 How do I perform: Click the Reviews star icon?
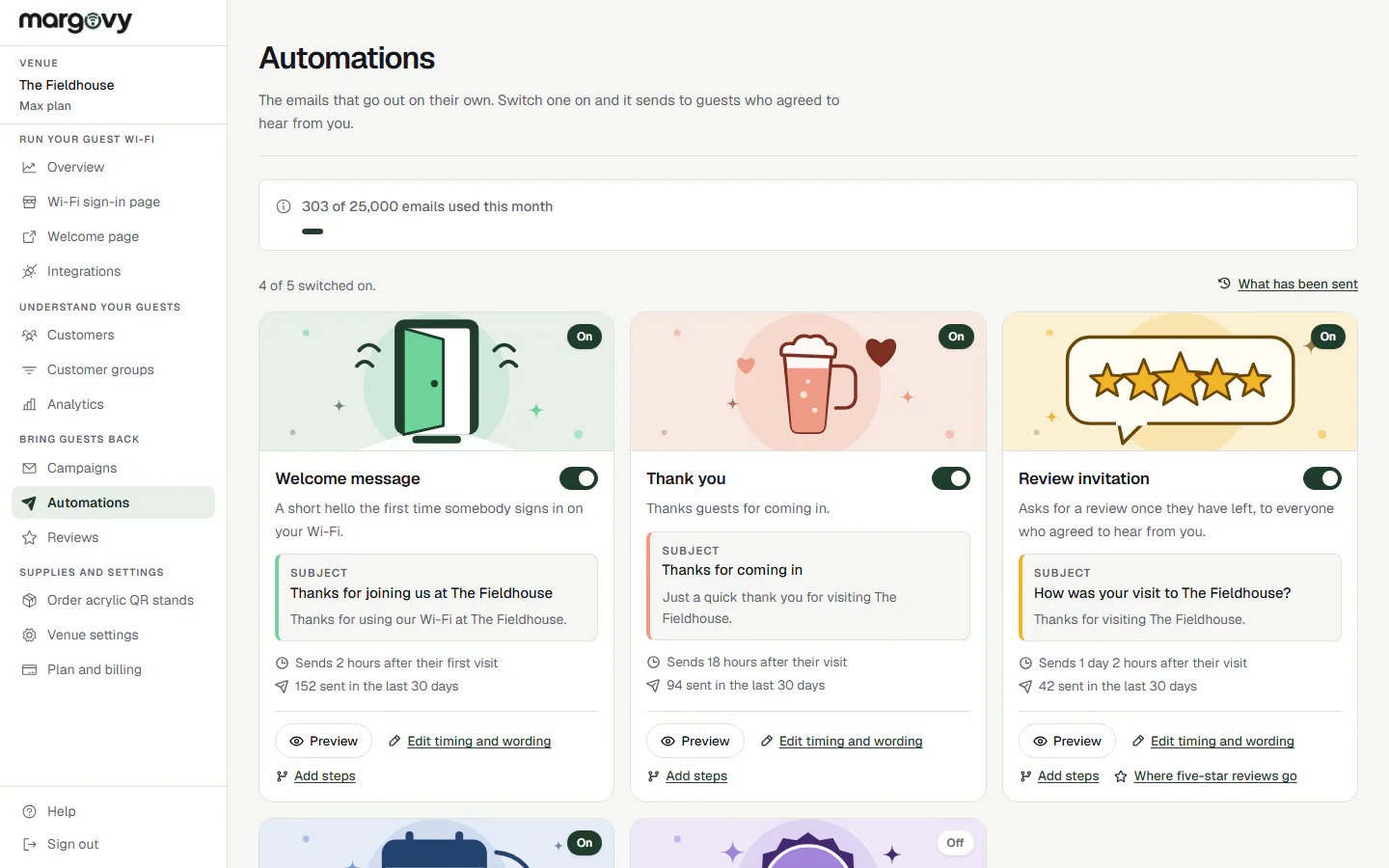pos(29,537)
